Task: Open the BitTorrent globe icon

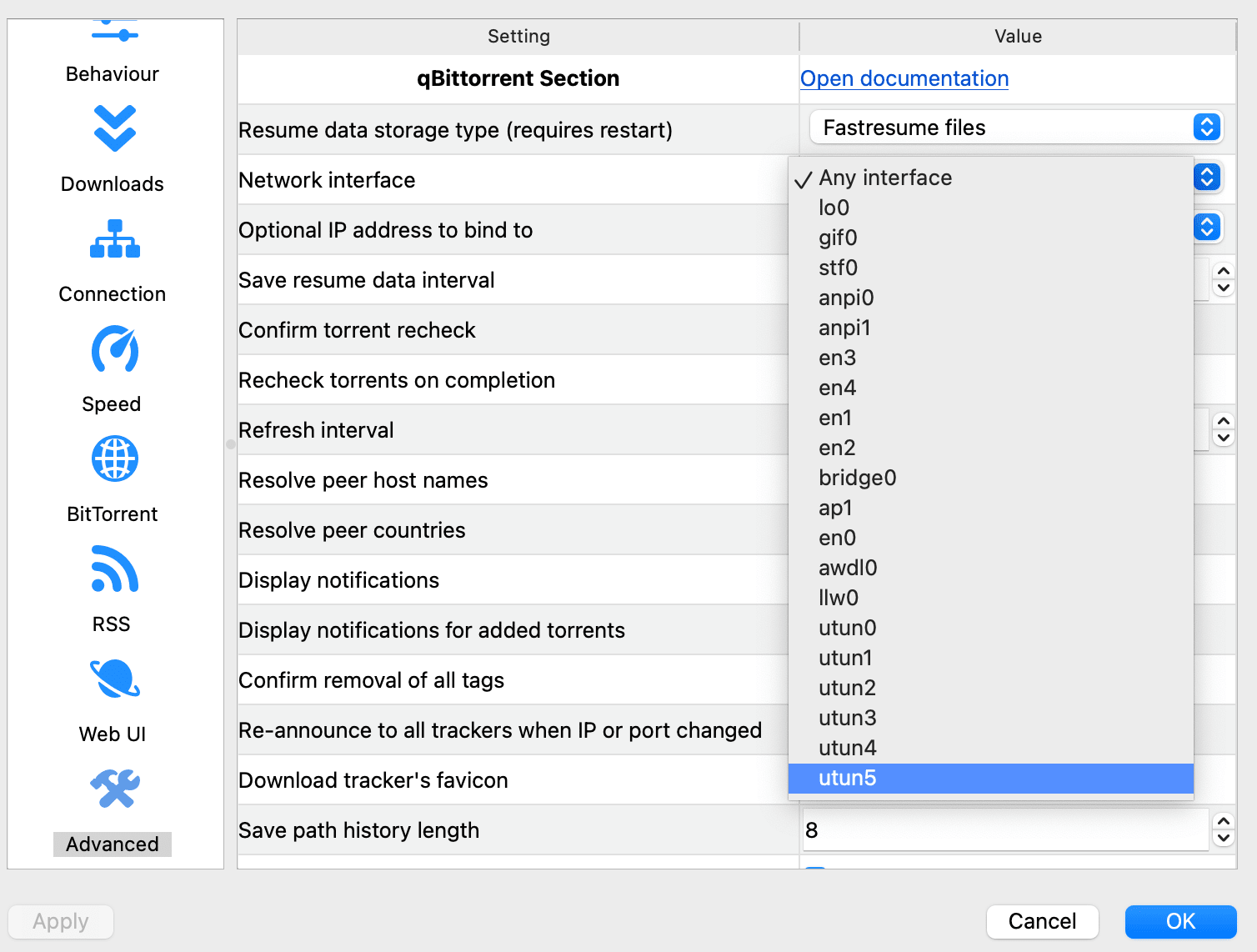Action: (x=115, y=458)
